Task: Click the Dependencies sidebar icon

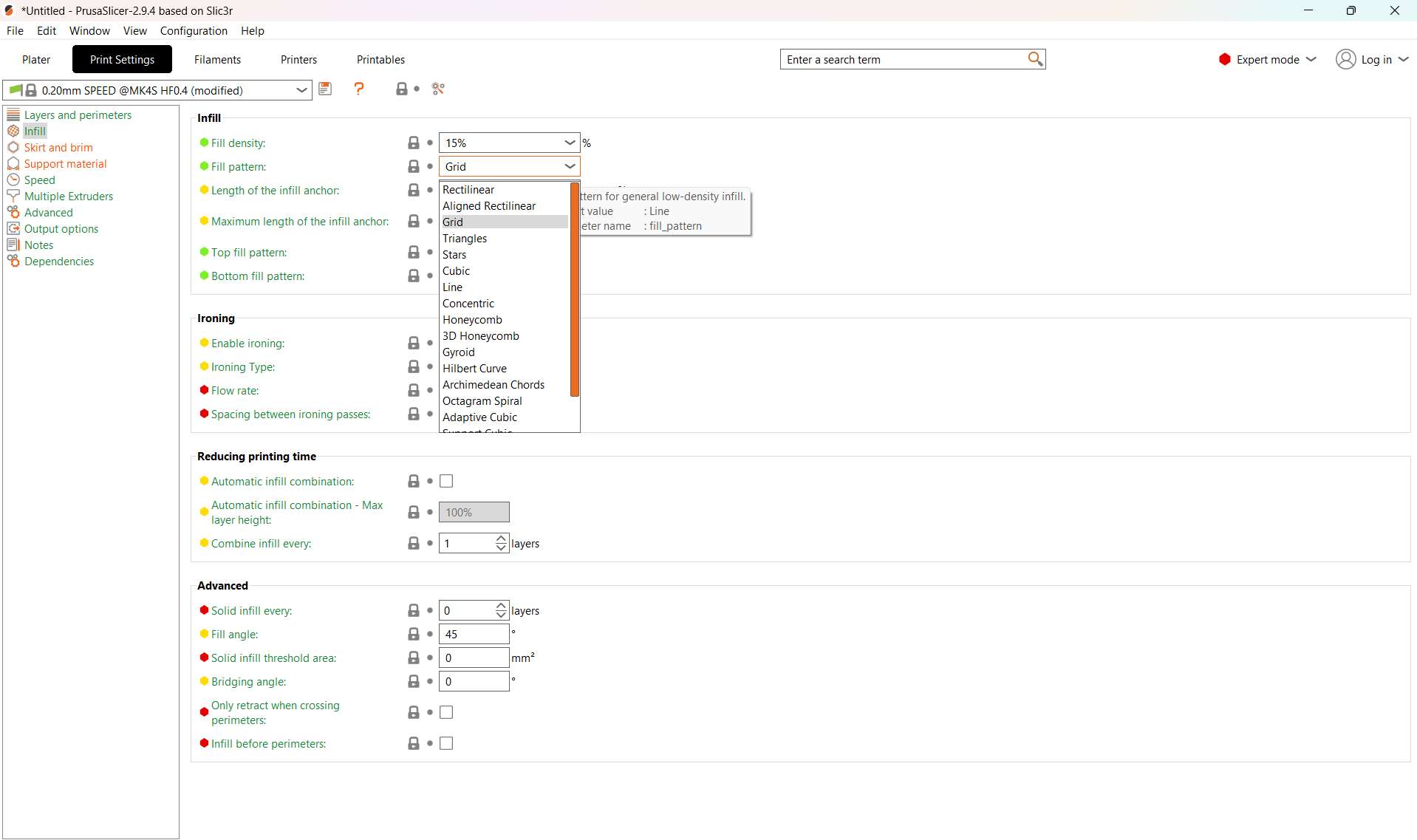Action: point(13,261)
